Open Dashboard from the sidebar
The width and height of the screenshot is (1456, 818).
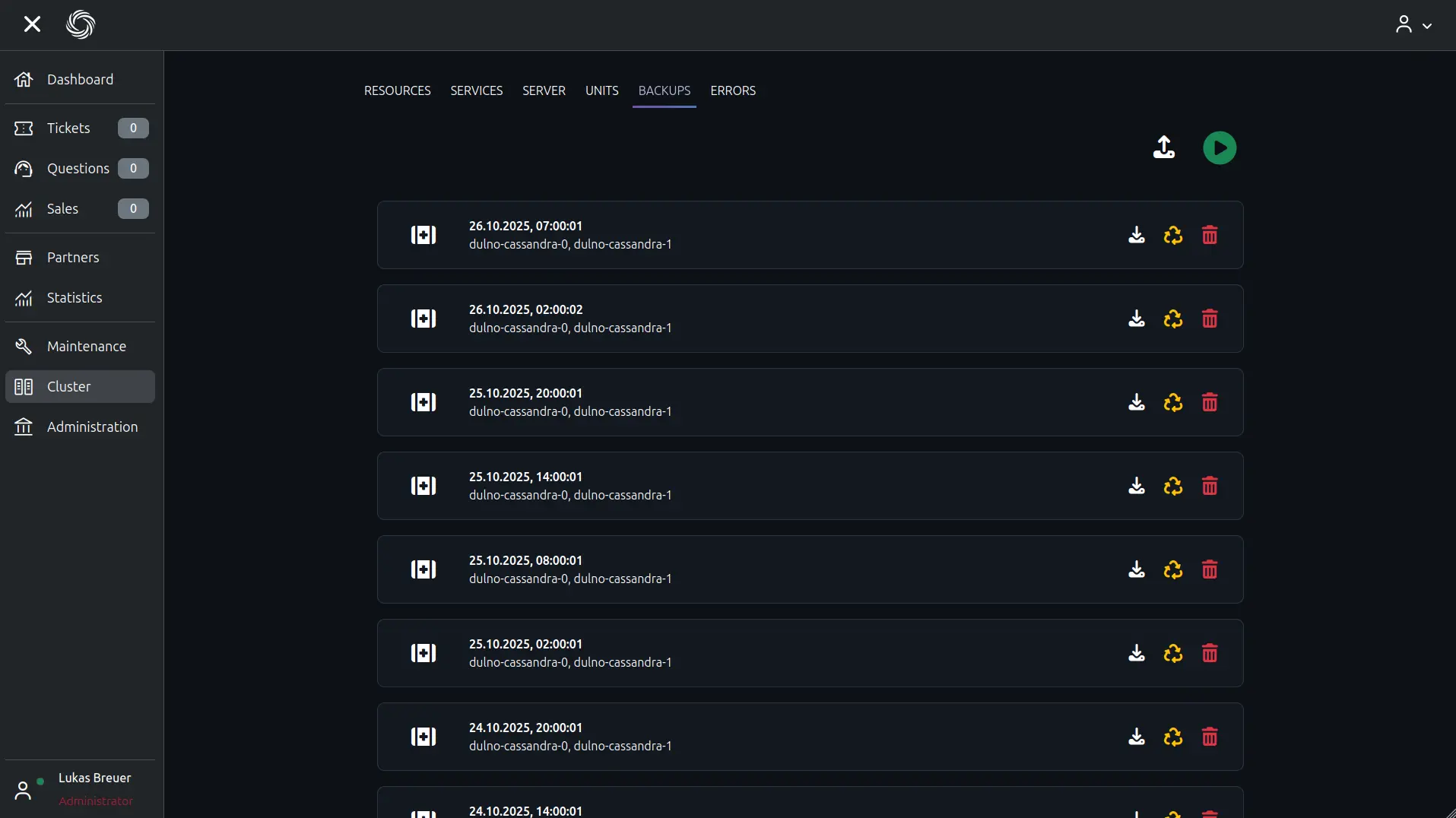click(x=80, y=80)
